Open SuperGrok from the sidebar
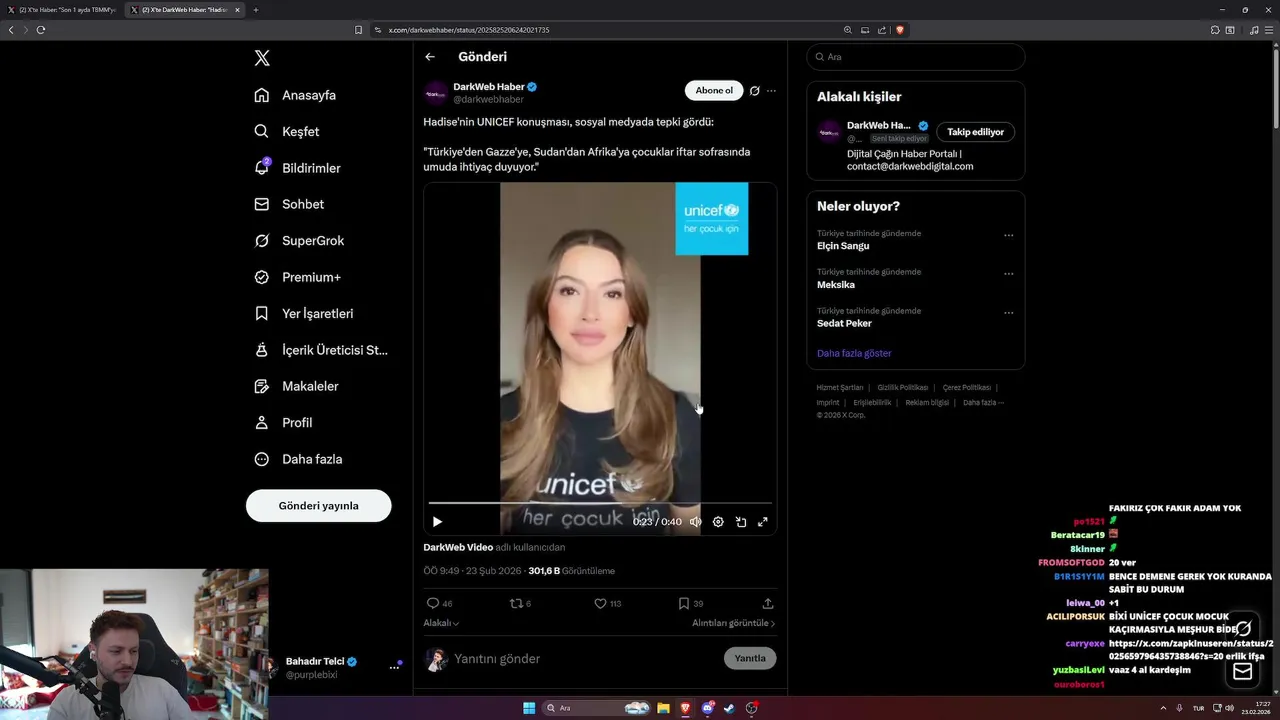The image size is (1280, 720). 299,240
